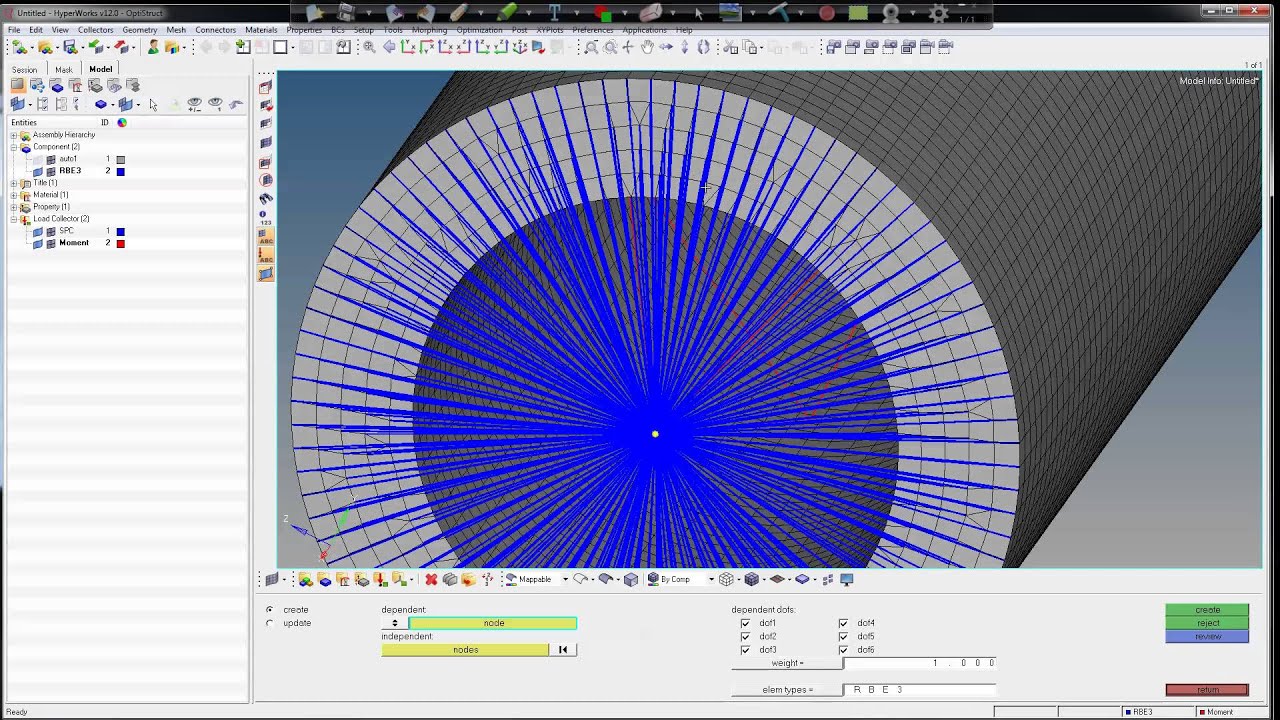Expand the Assembly Hierarchy tree node

[14, 135]
